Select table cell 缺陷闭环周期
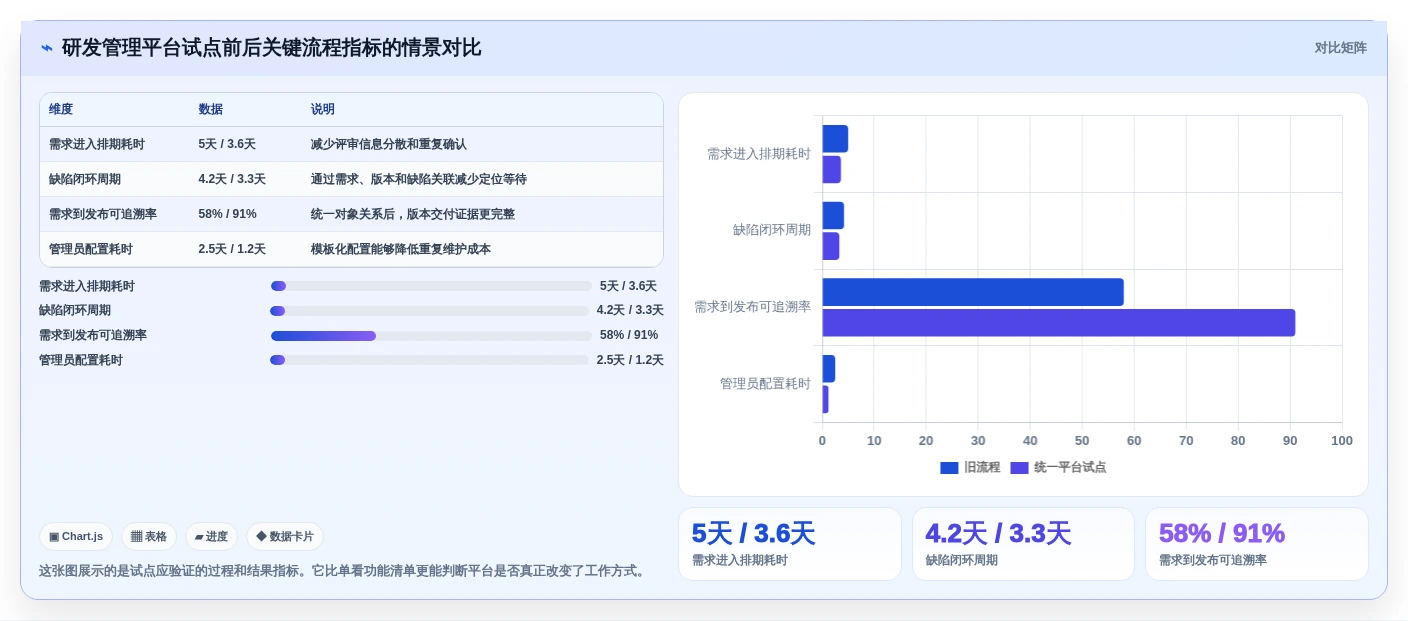Viewport: 1408px width, 621px height. [85, 179]
